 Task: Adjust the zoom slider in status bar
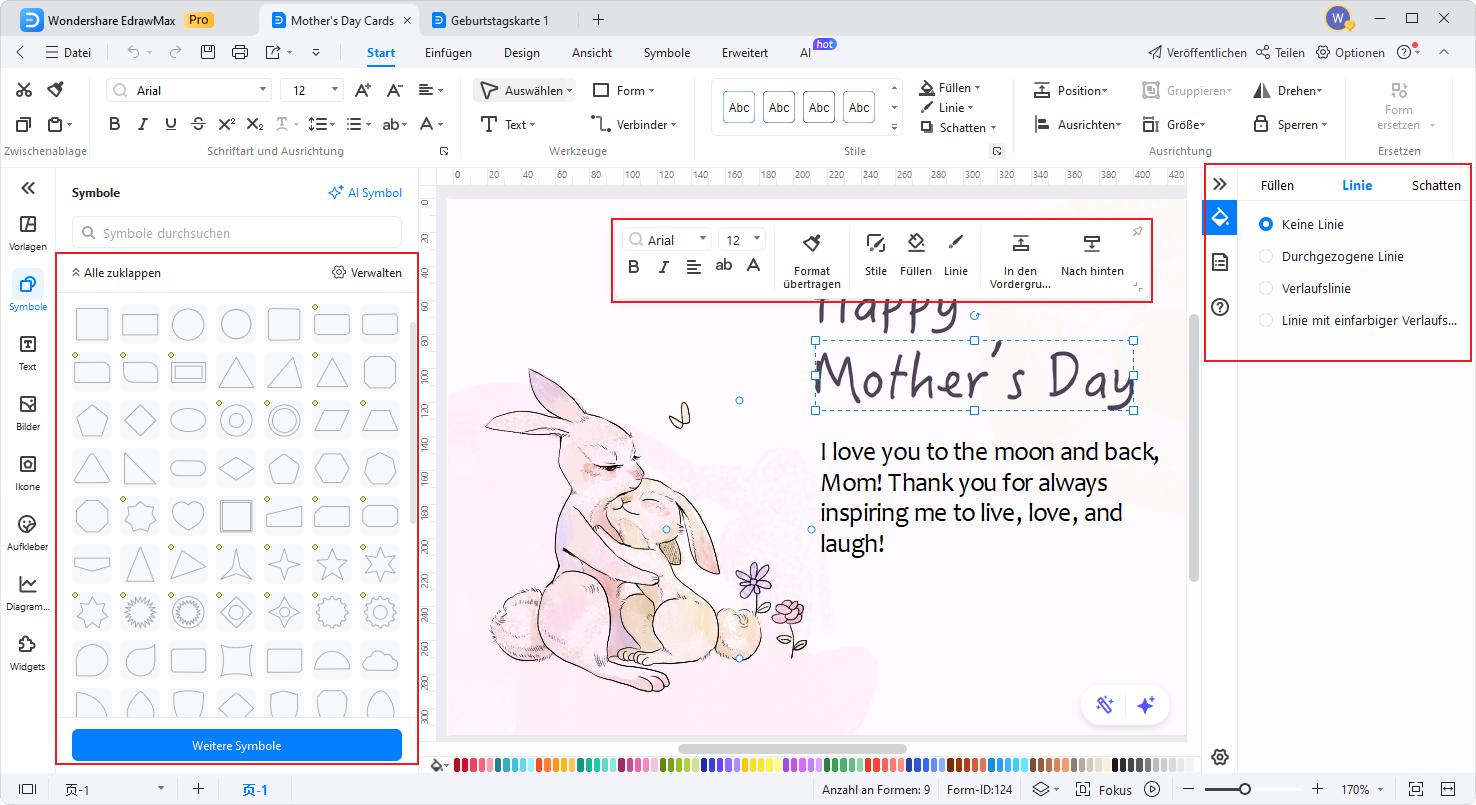pyautogui.click(x=1244, y=789)
